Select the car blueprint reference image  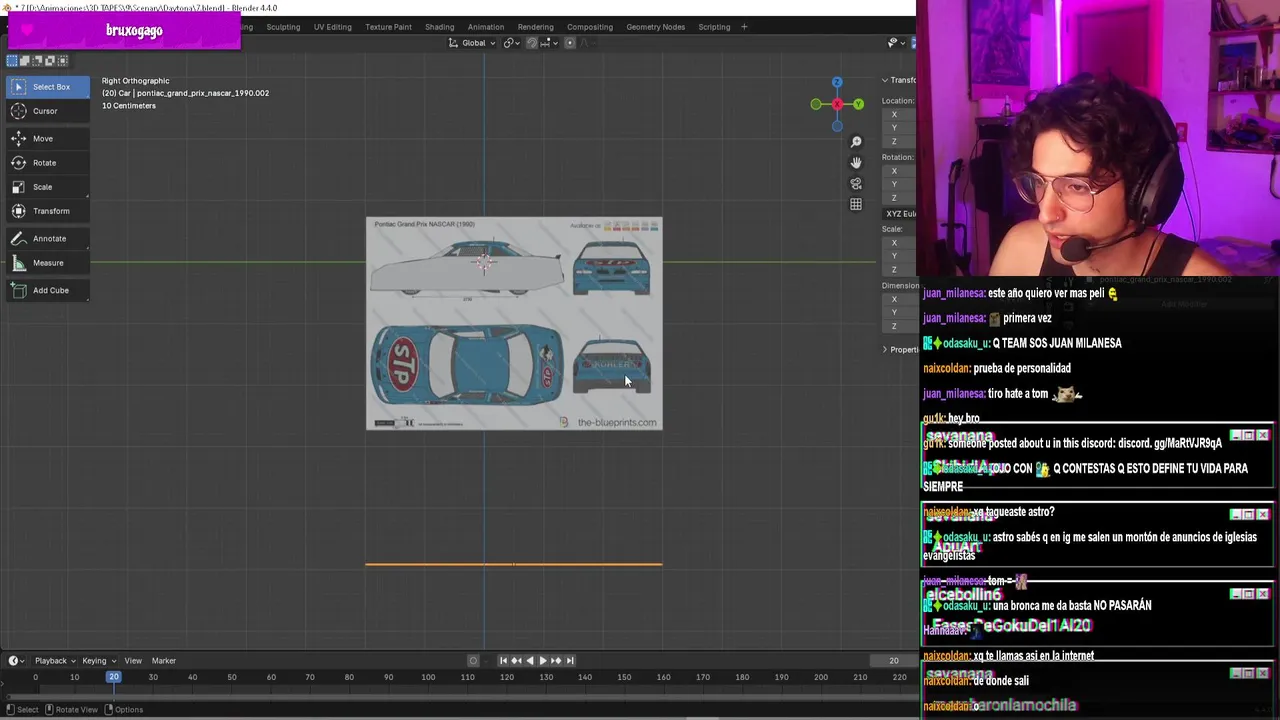(x=514, y=324)
